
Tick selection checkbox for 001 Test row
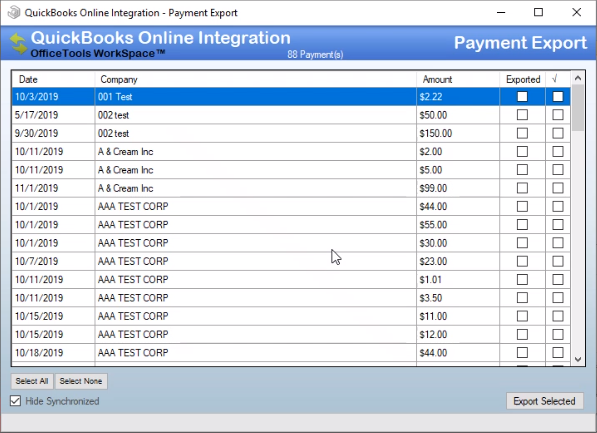(557, 96)
